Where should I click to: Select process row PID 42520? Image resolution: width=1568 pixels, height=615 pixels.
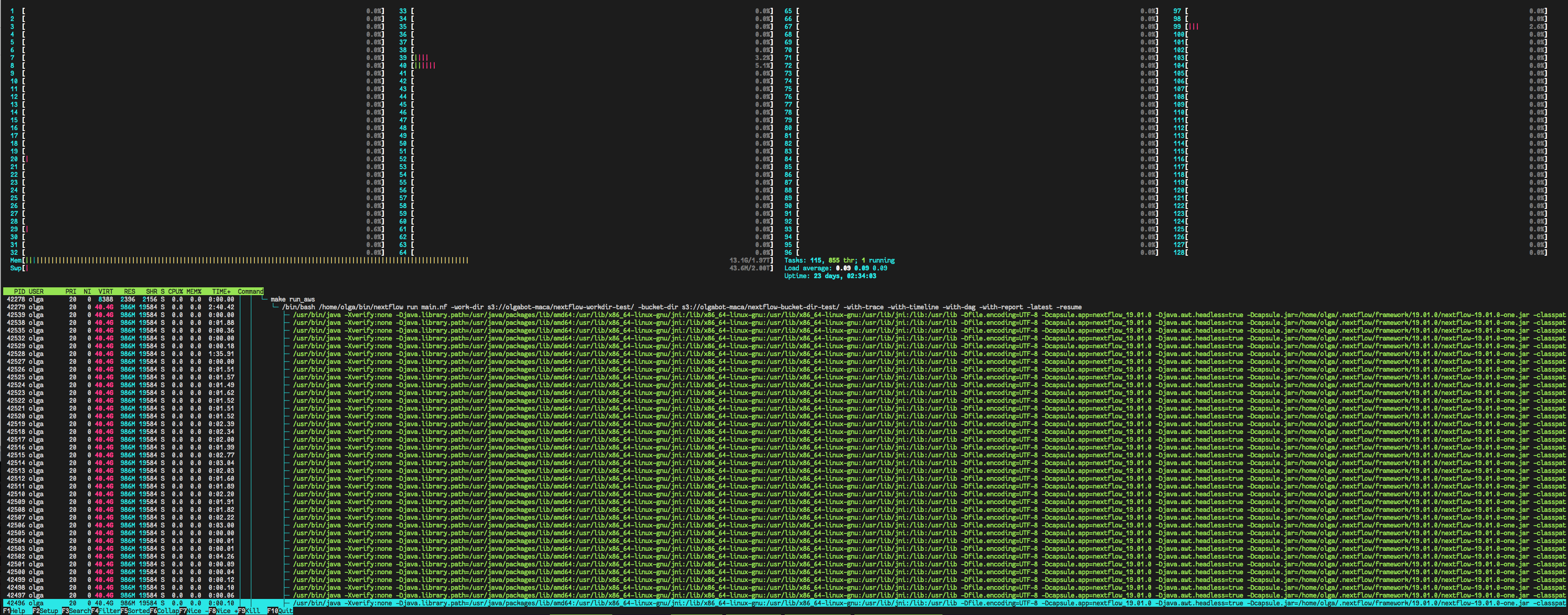coord(784,416)
